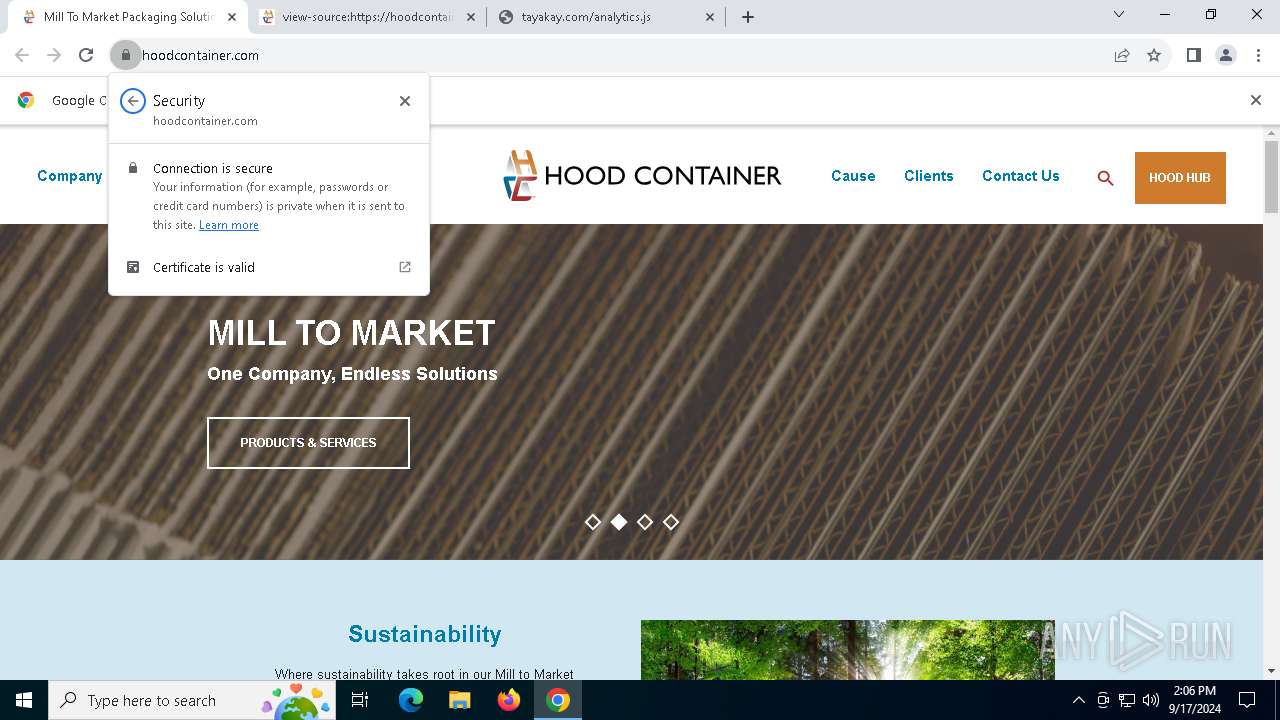The image size is (1280, 720).
Task: Open the tab search dropdown
Action: click(x=1119, y=15)
